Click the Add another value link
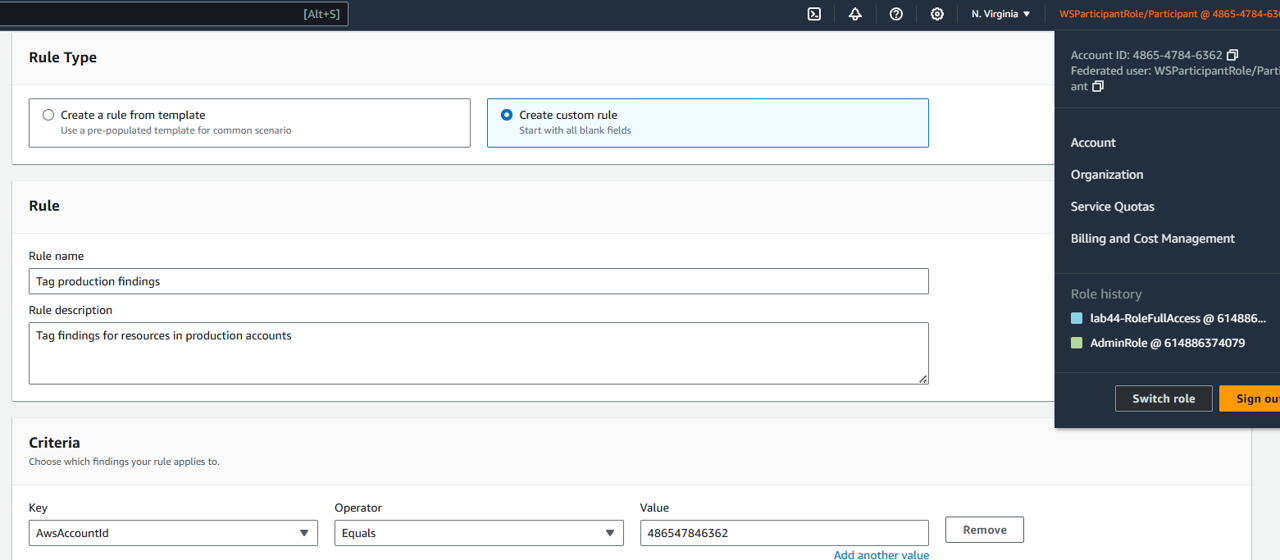 pos(881,554)
